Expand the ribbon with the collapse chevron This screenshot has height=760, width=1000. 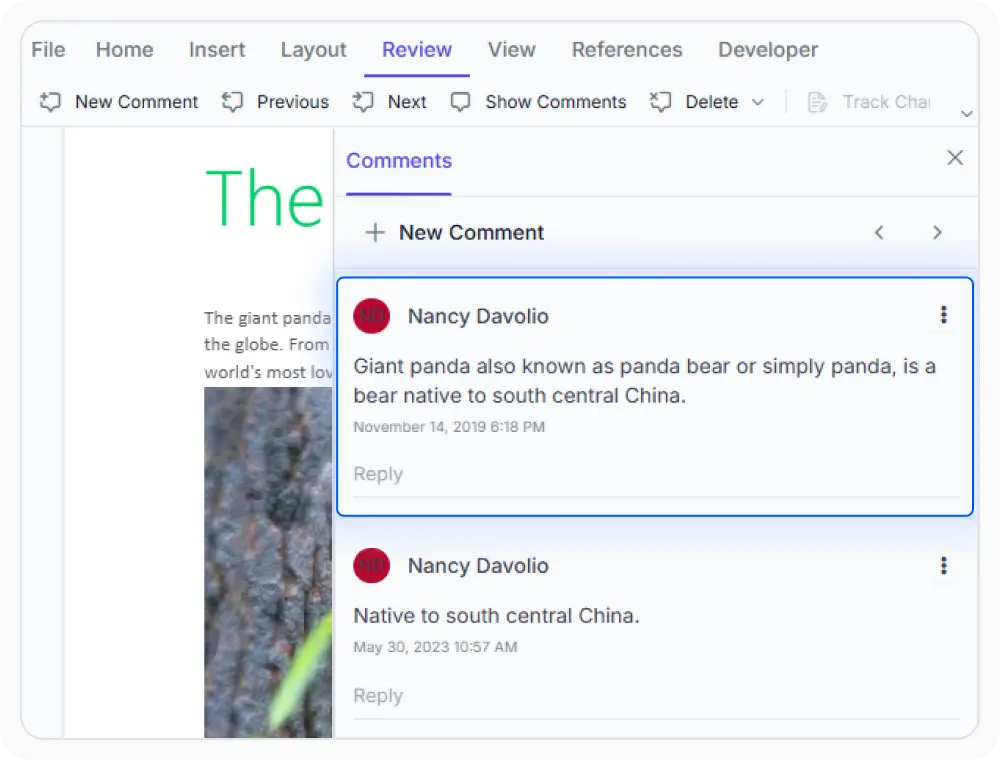(x=967, y=113)
